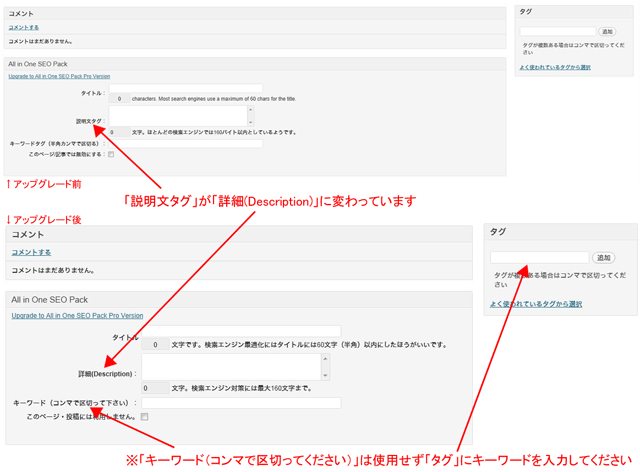Click 追加 button in upper タグ panel
The width and height of the screenshot is (640, 472).
[x=607, y=31]
